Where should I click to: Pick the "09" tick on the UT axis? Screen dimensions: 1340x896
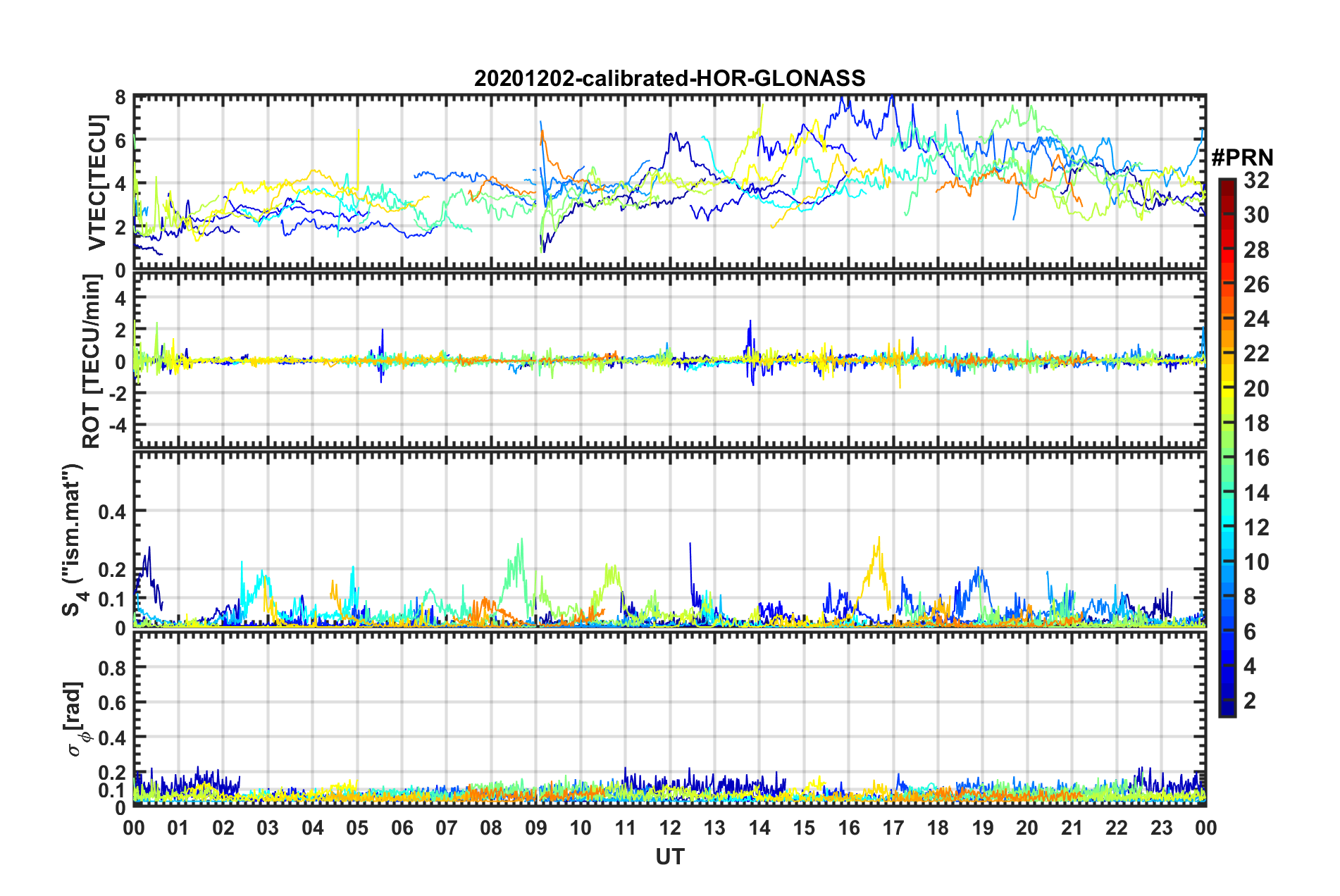[536, 828]
